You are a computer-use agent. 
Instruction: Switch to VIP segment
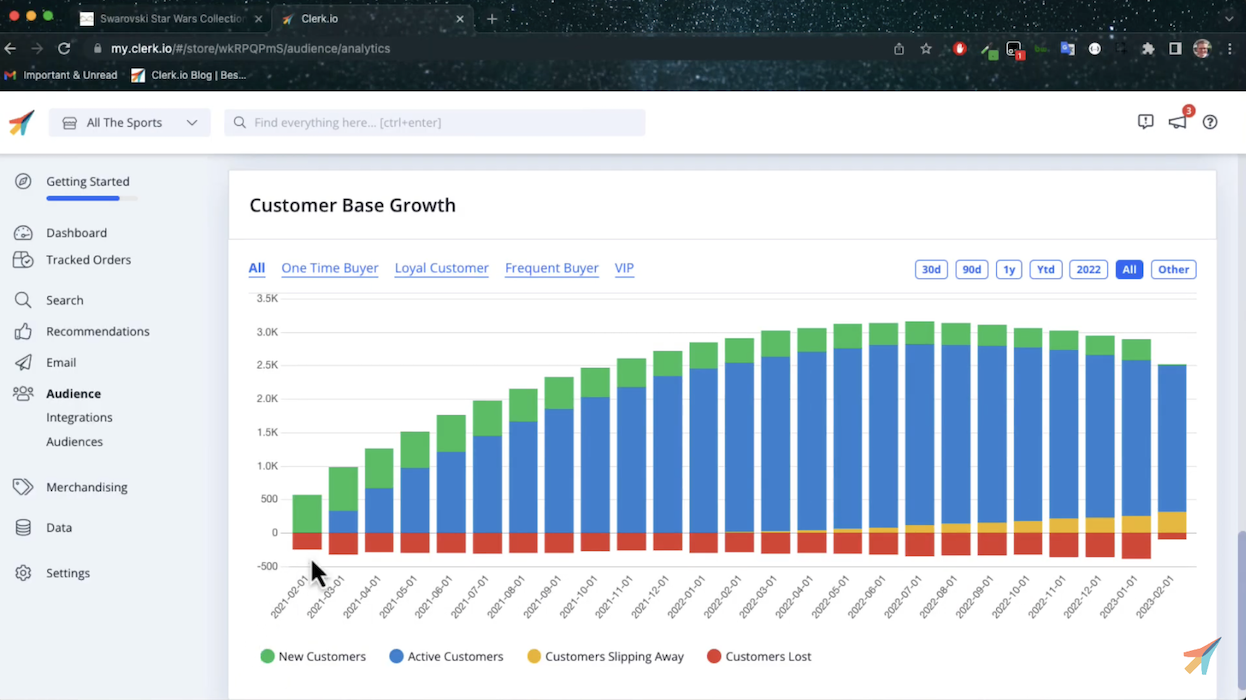pos(624,268)
